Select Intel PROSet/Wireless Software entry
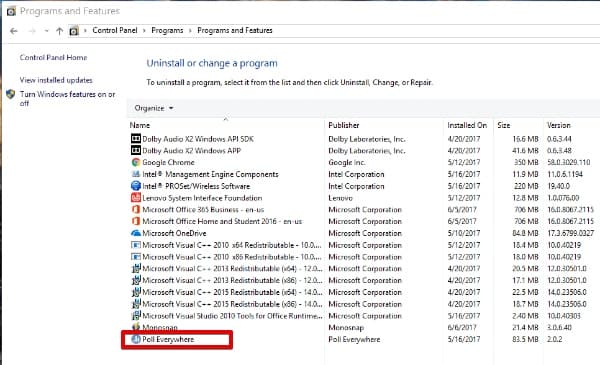600x365 pixels. [196, 186]
